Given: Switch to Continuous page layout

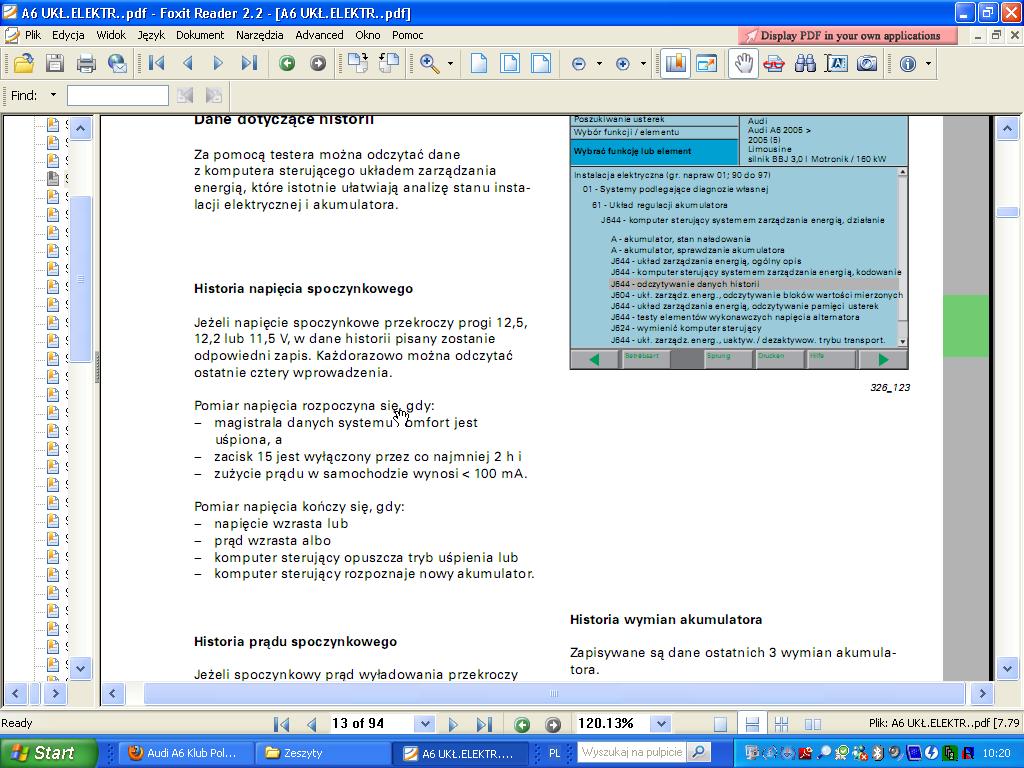Looking at the screenshot, I should (752, 724).
